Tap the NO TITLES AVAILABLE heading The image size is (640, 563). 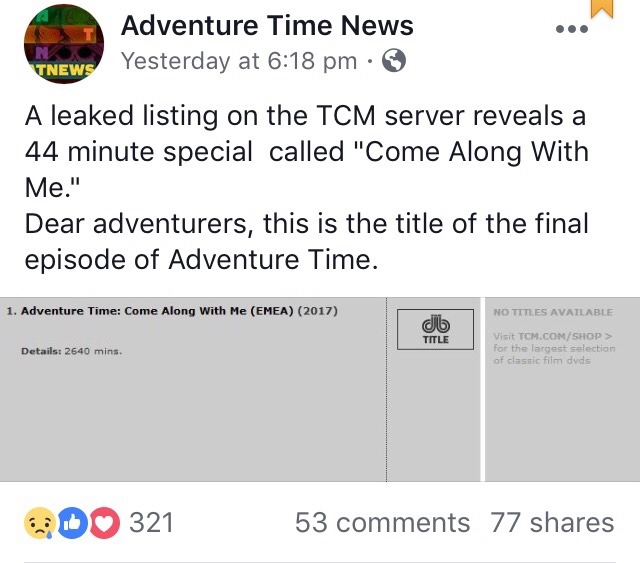click(553, 312)
